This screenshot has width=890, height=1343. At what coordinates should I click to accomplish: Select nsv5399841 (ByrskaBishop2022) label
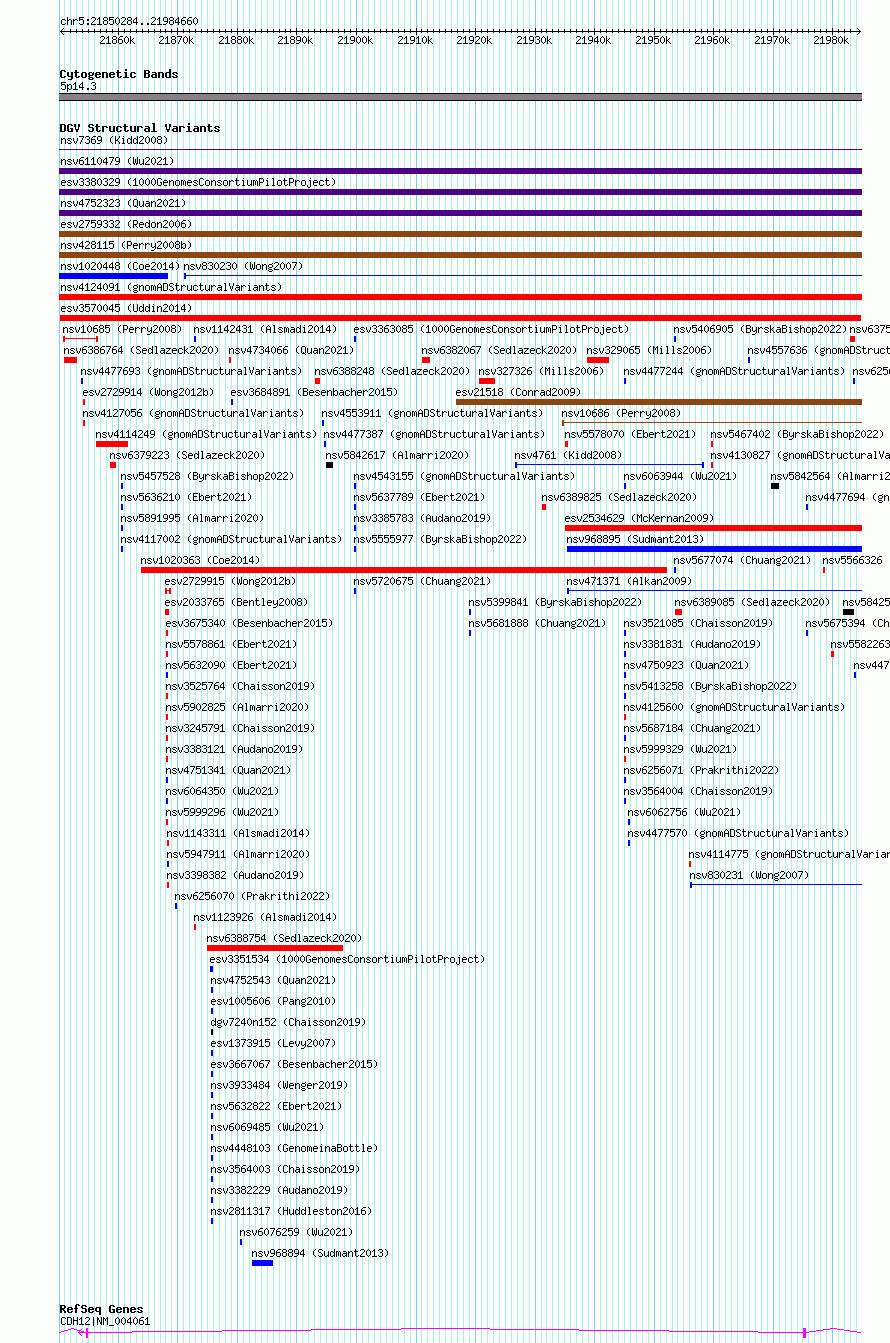point(555,602)
